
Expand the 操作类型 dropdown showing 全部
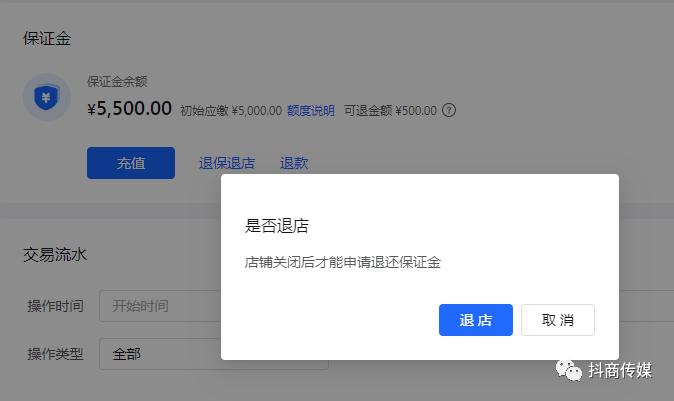tap(160, 354)
